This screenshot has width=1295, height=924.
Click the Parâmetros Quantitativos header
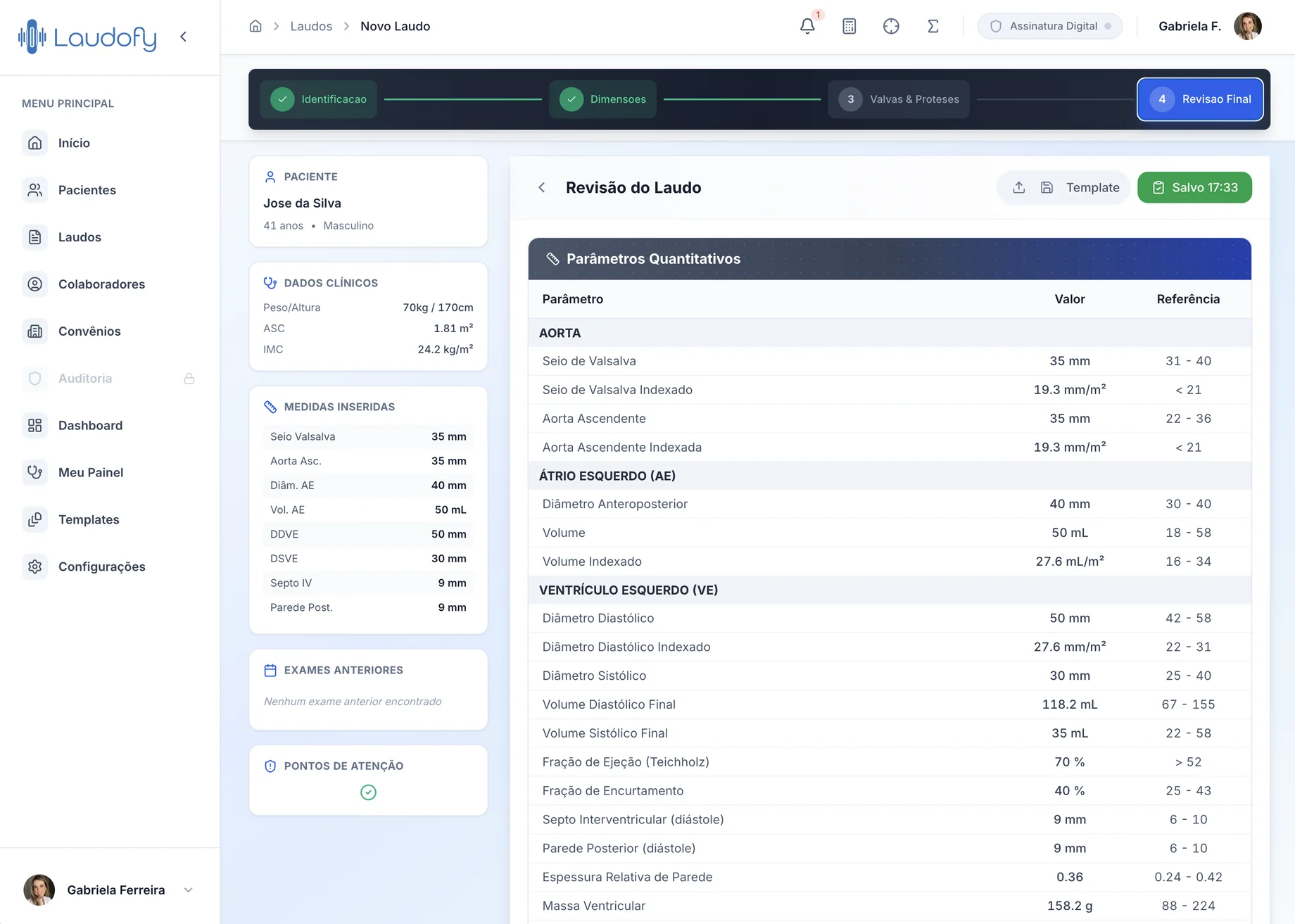(x=890, y=259)
